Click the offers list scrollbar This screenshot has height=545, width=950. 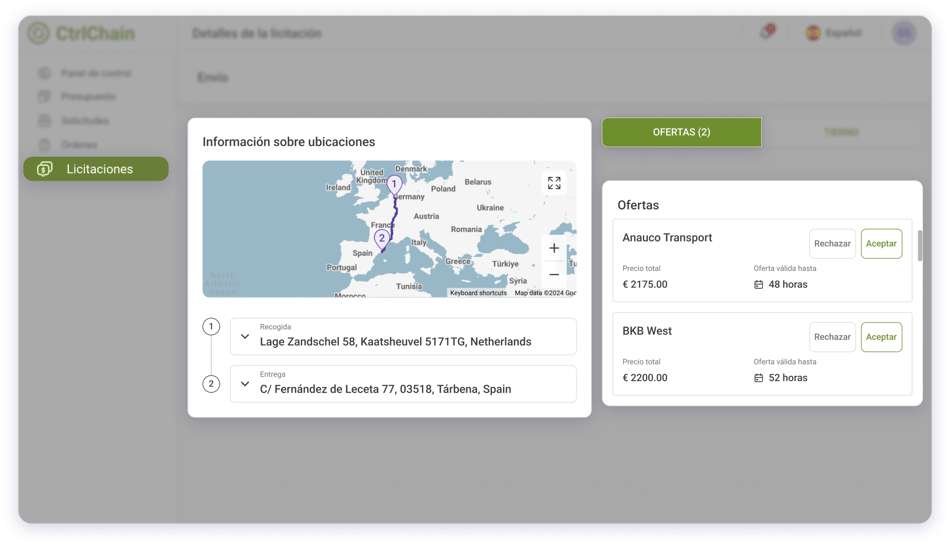919,245
